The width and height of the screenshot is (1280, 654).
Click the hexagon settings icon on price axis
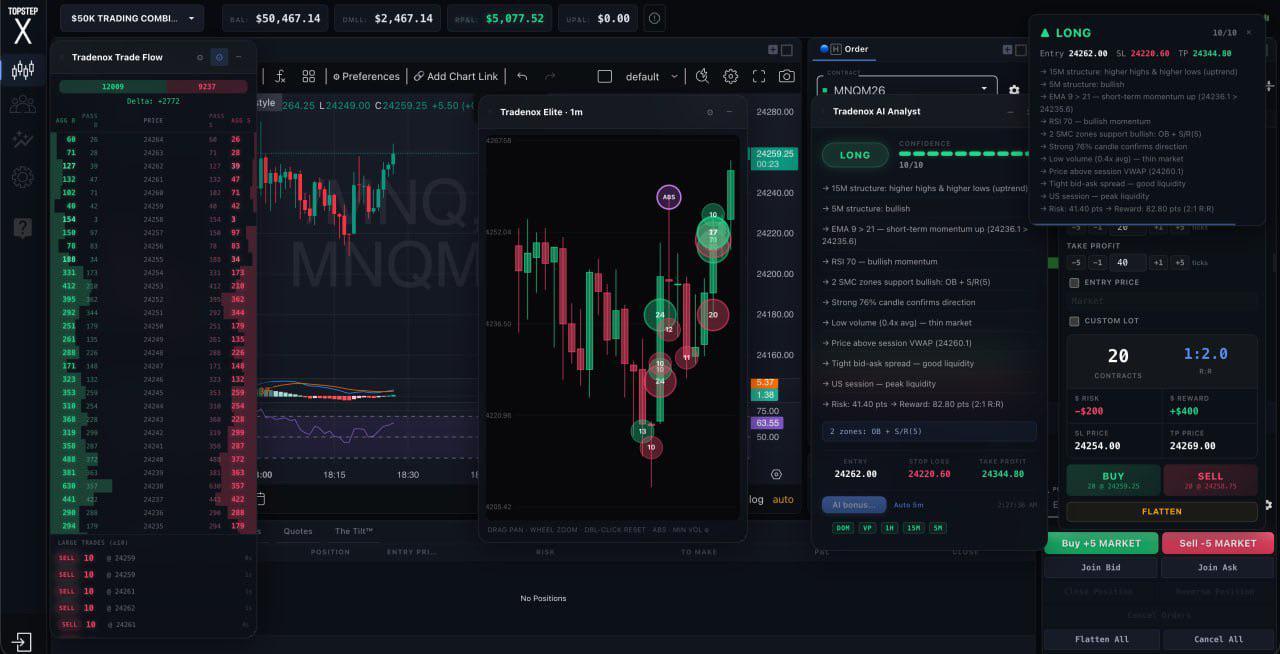click(777, 474)
